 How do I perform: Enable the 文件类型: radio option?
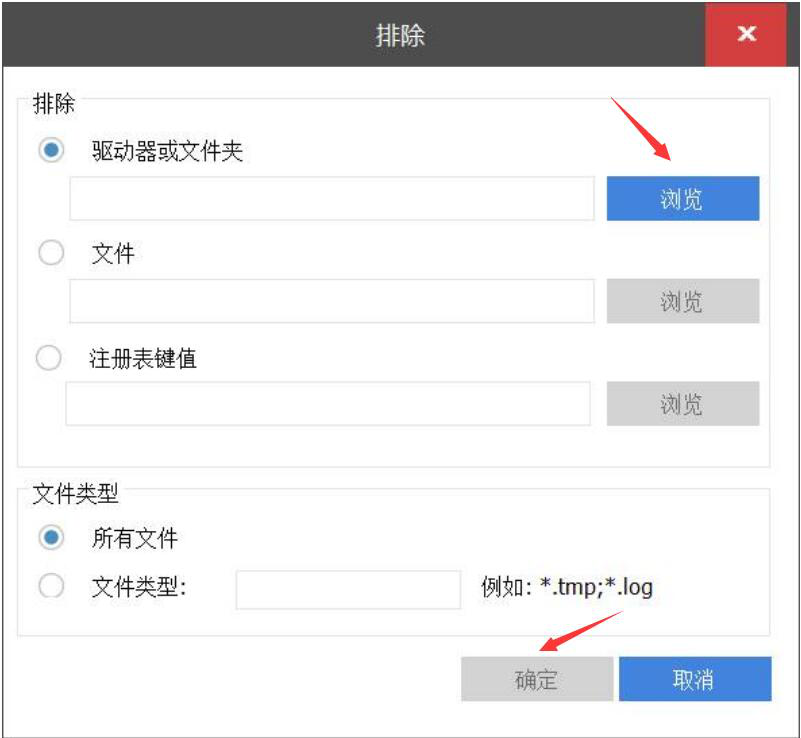point(50,586)
